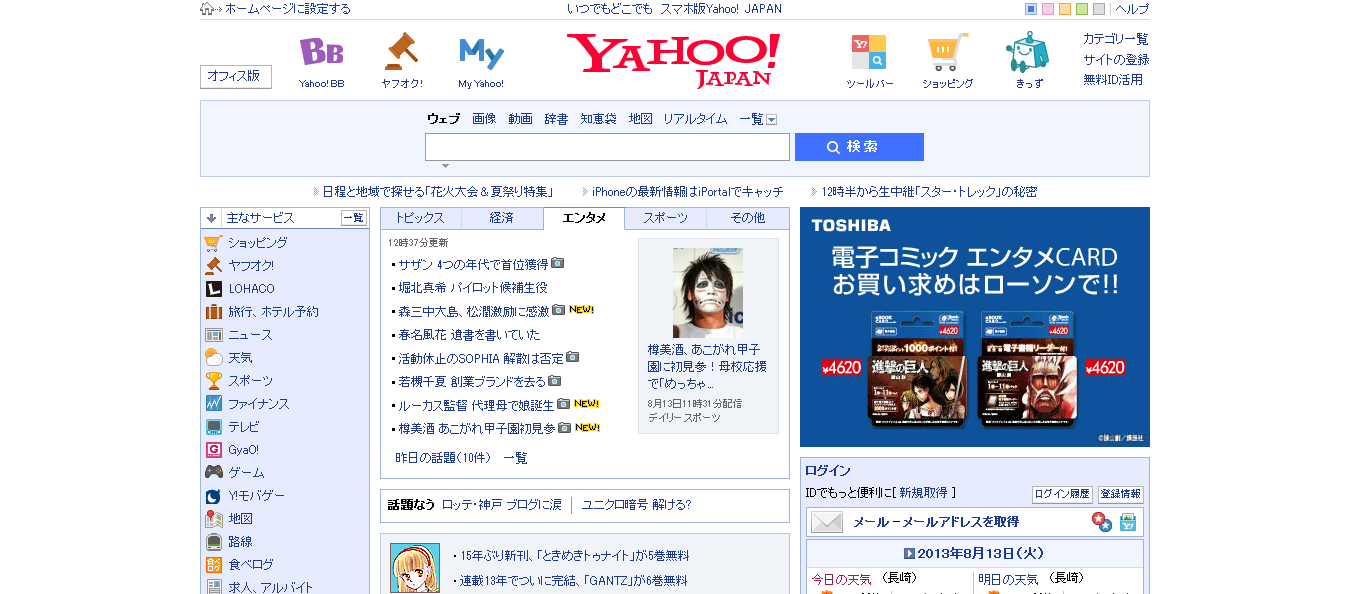The height and width of the screenshot is (594, 1349).
Task: Open the 新規取得 link in login box
Action: point(923,493)
